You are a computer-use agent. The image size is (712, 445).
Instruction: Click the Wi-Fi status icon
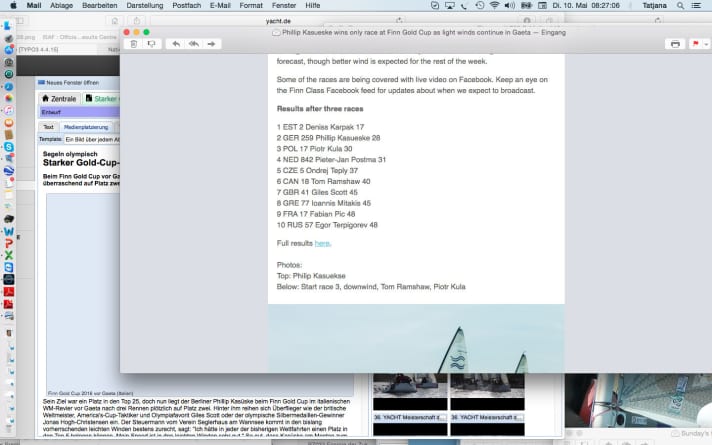(494, 5)
